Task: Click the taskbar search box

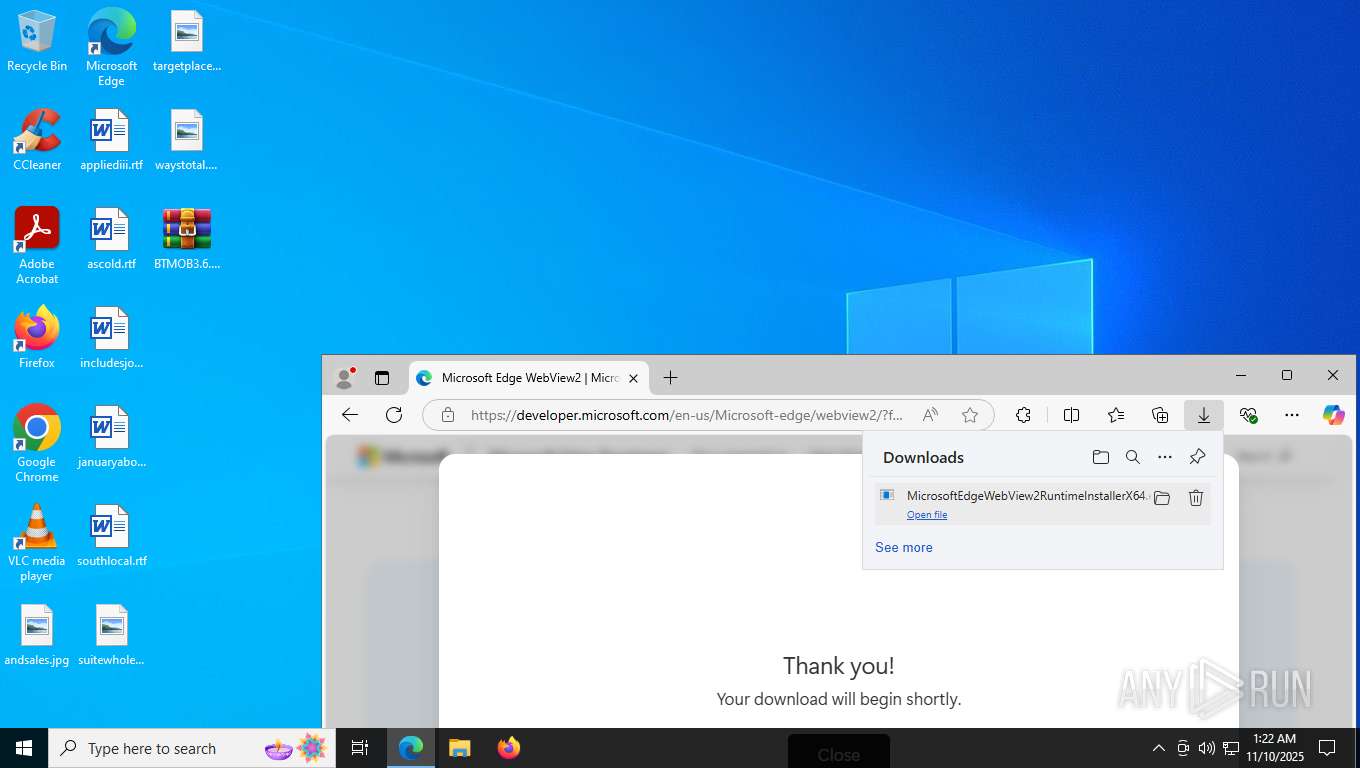Action: 190,748
